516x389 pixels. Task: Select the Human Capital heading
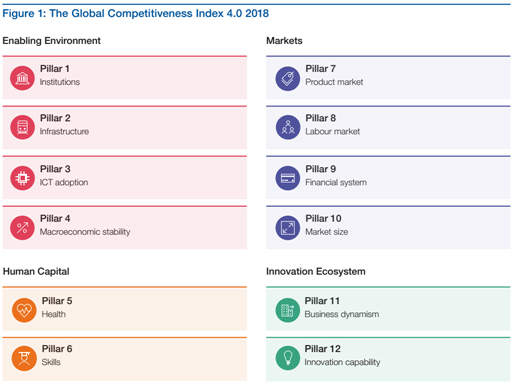pyautogui.click(x=36, y=271)
